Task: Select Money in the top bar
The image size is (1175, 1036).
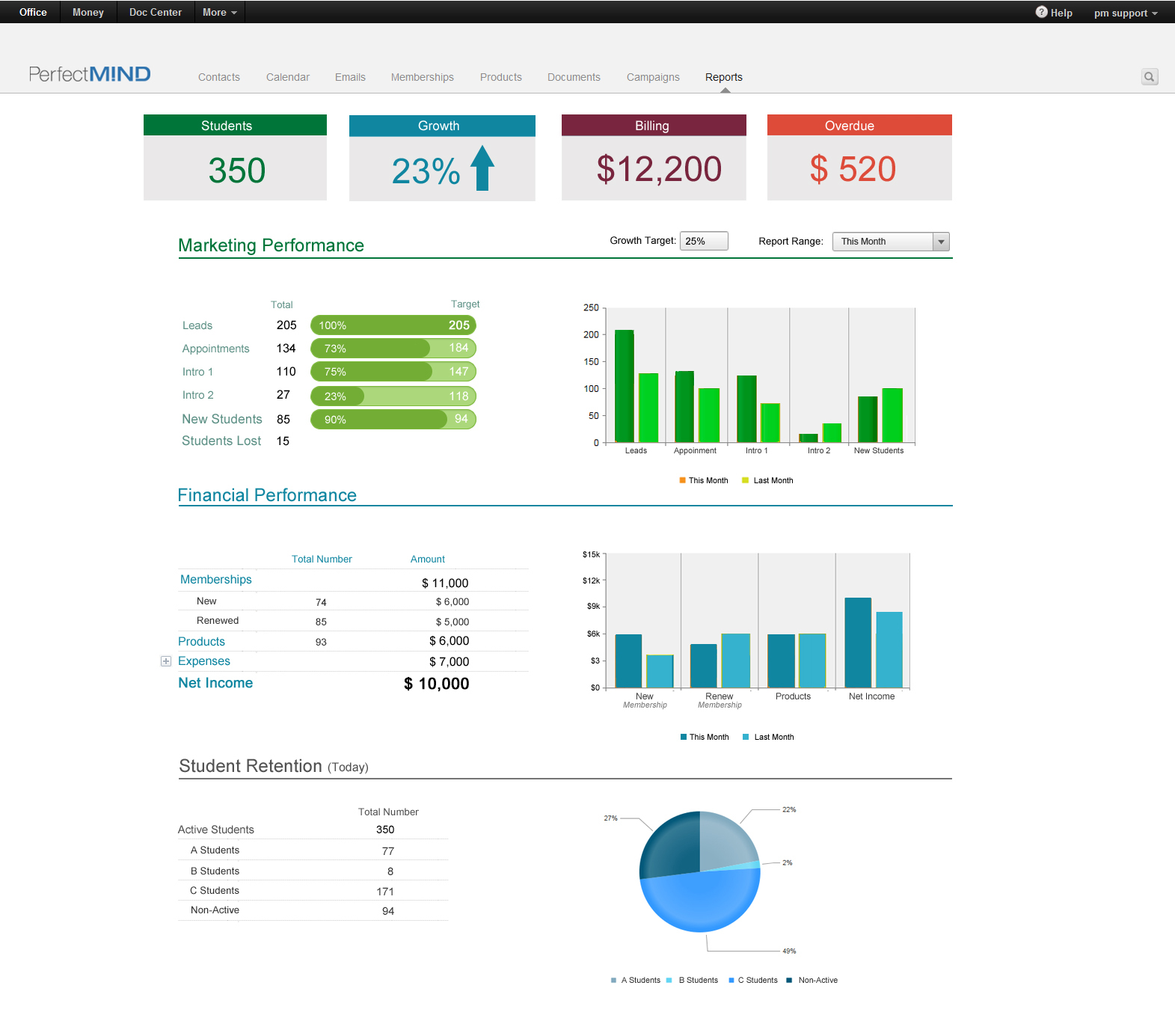Action: click(88, 12)
